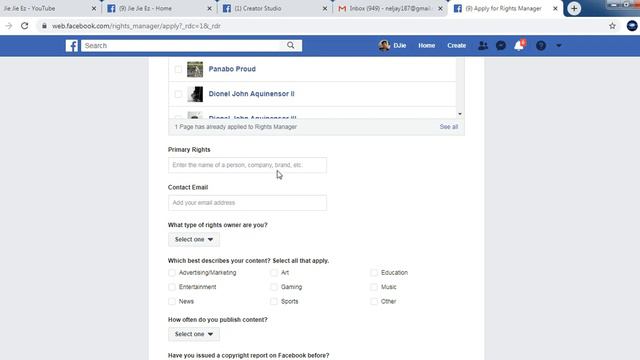
Task: Tick the Other checkbox
Action: tap(374, 301)
